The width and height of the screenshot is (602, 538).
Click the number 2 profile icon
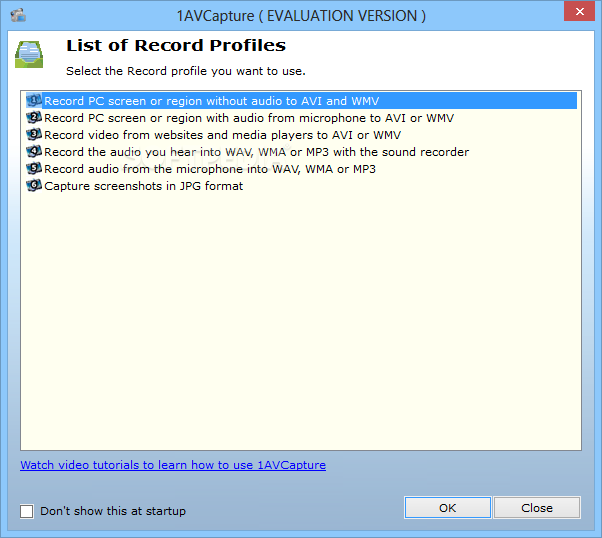pyautogui.click(x=34, y=118)
